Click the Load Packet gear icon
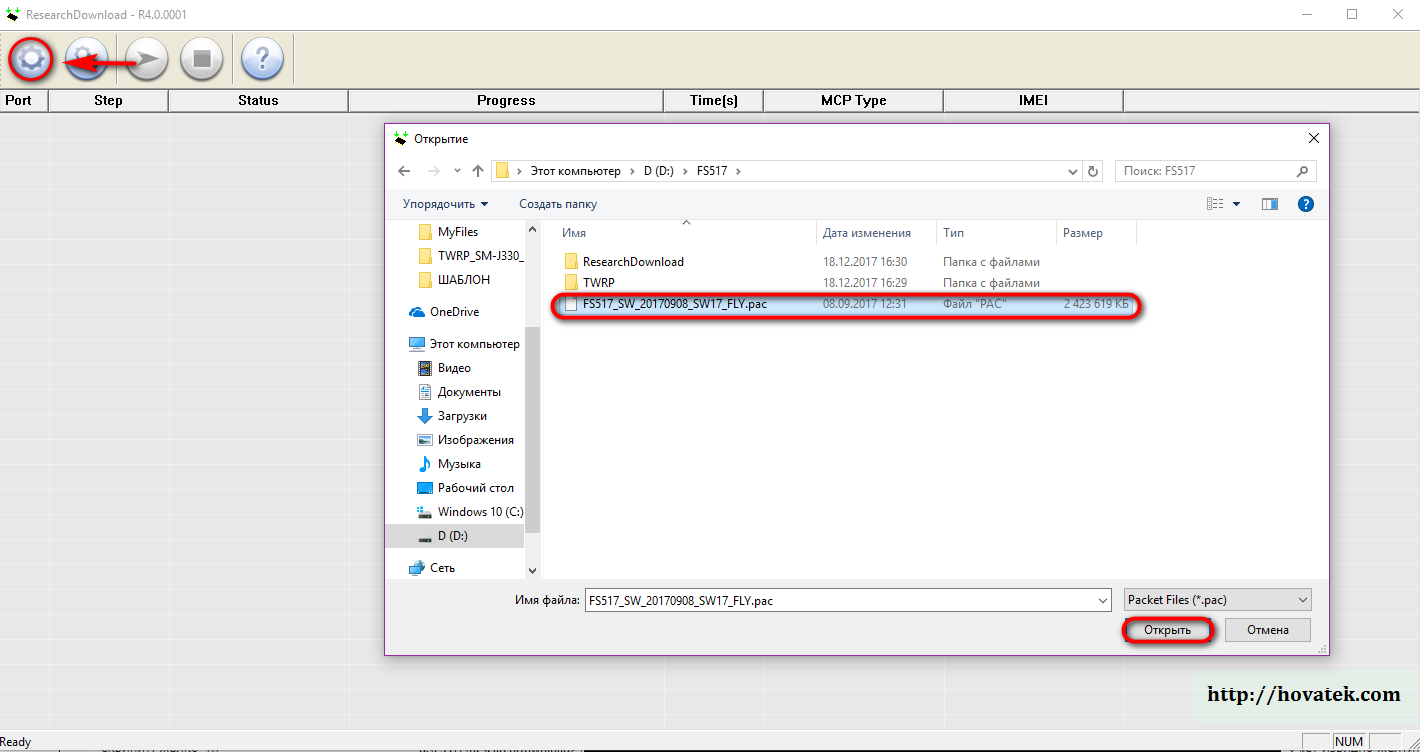The height and width of the screenshot is (752, 1420). pyautogui.click(x=31, y=60)
